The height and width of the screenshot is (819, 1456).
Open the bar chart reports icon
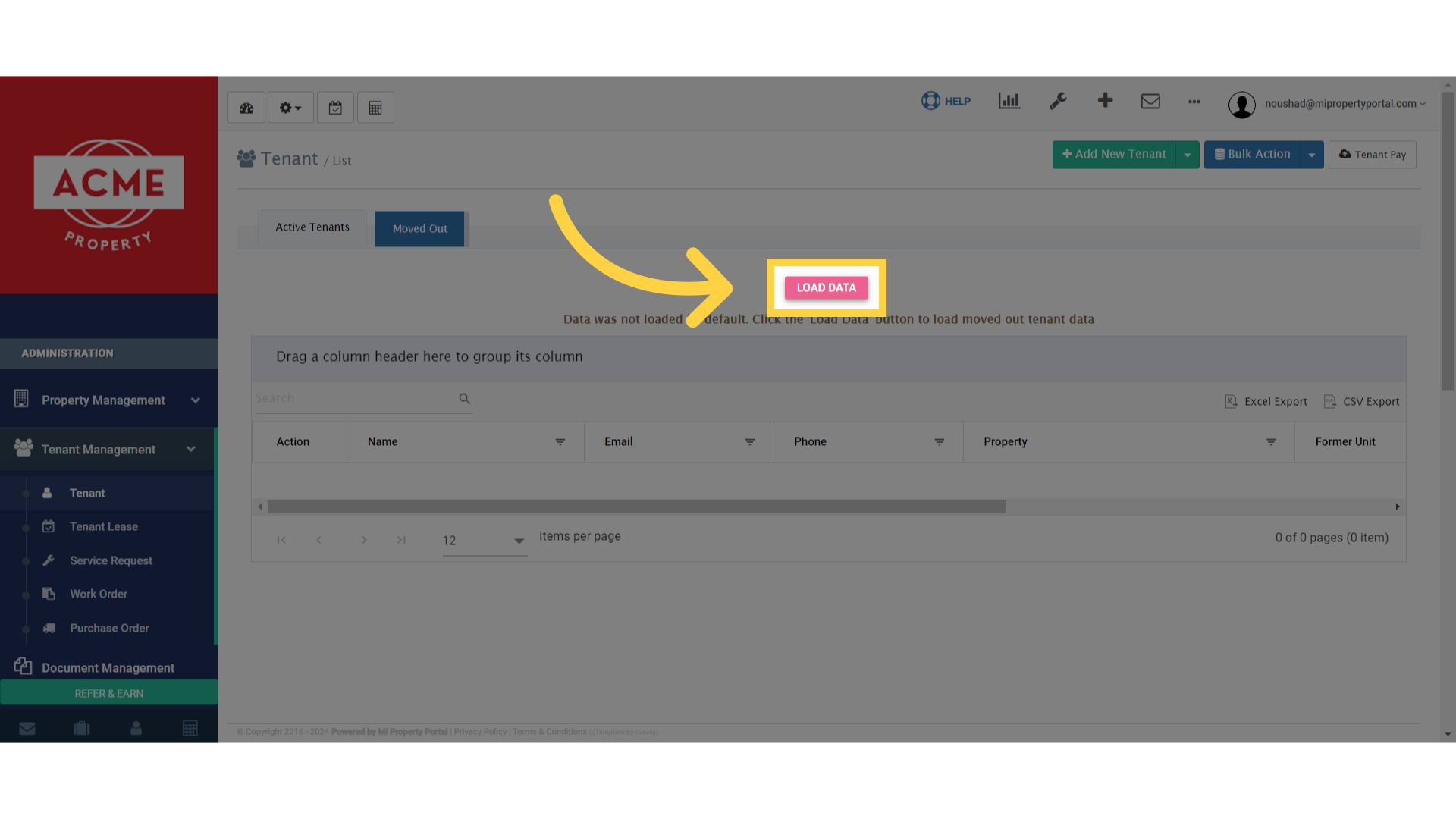[x=1009, y=101]
